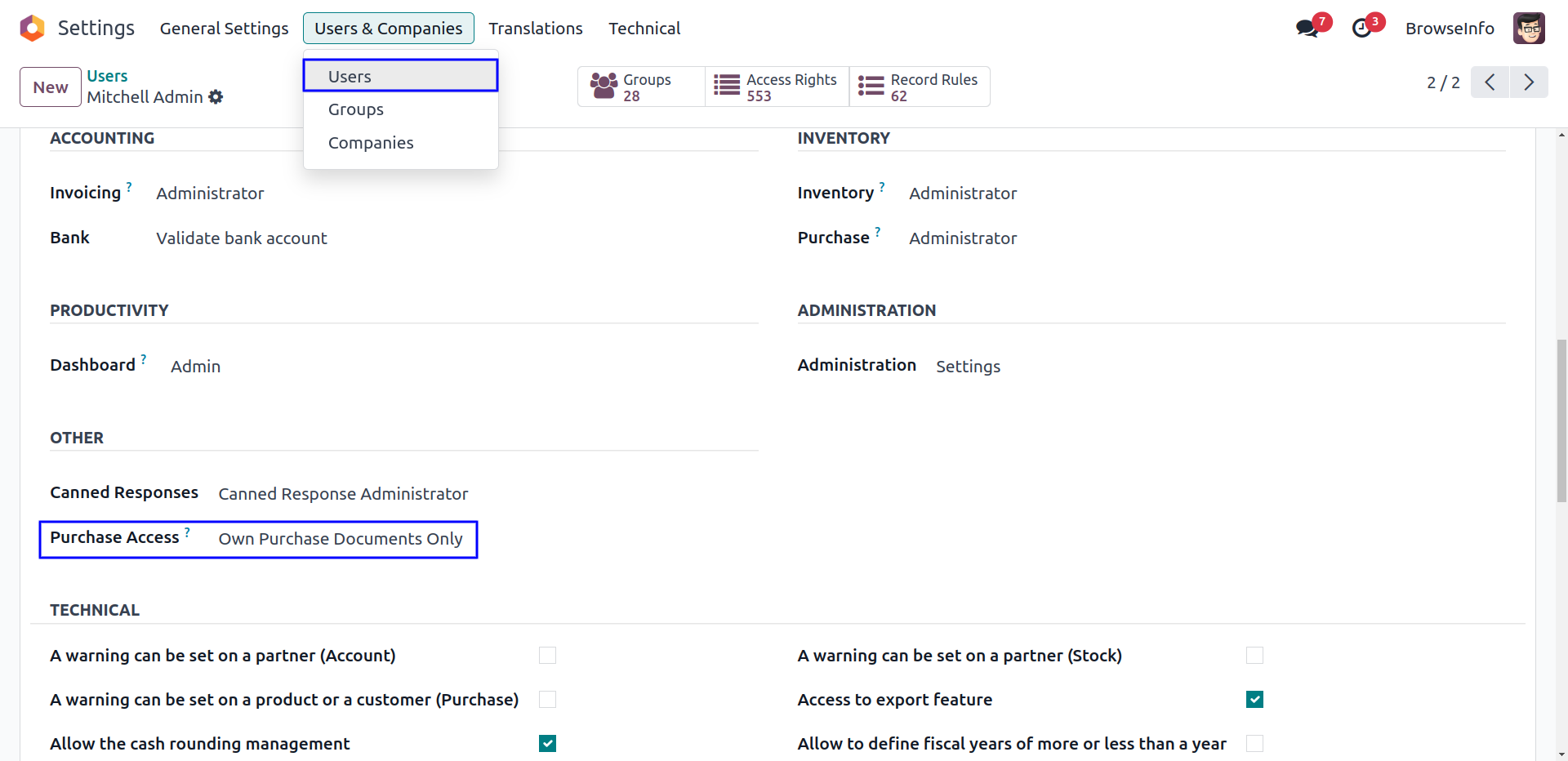Screen dimensions: 1568x761
Task: Select Companies from the dropdown menu
Action: pos(371,143)
